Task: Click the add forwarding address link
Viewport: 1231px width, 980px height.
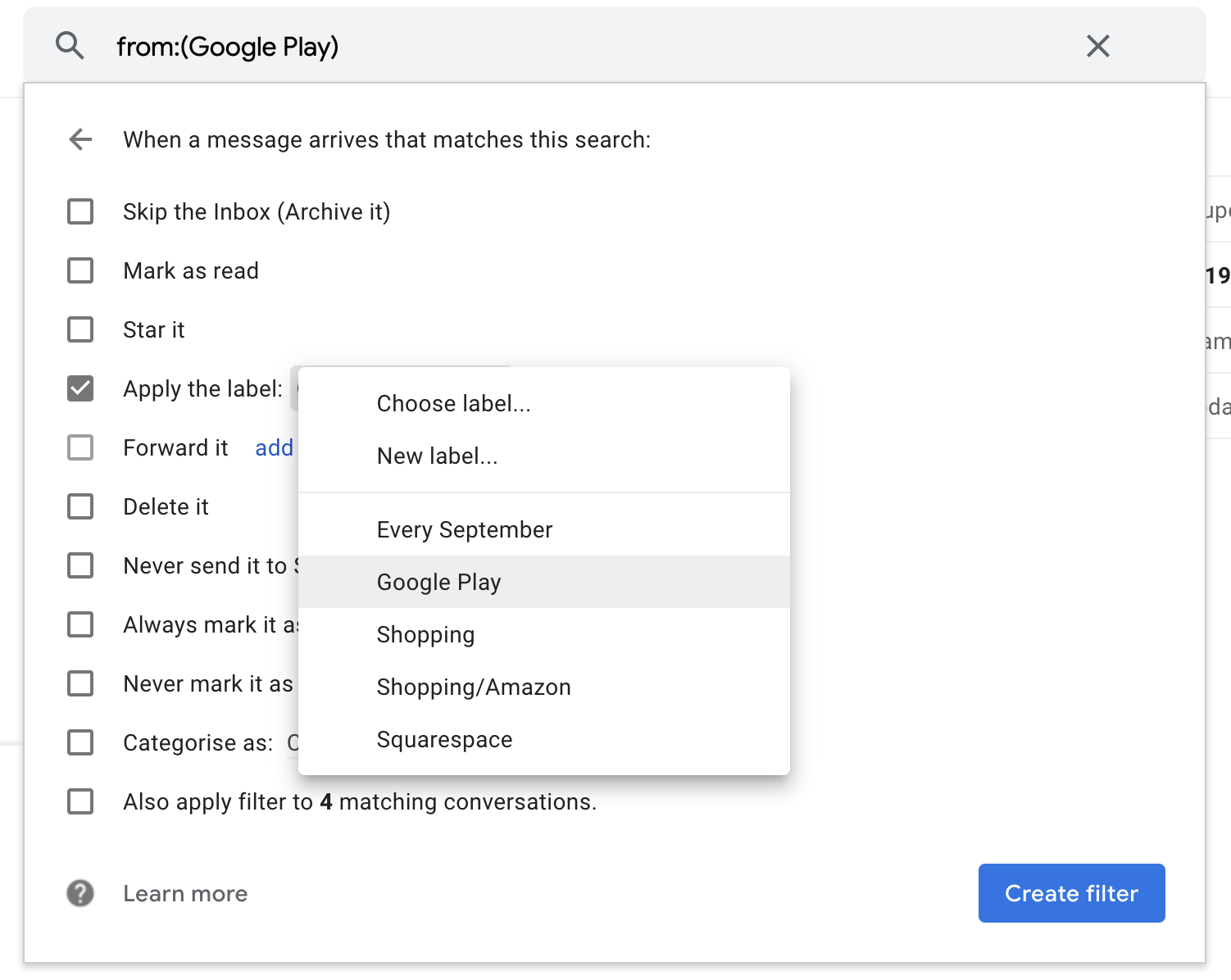Action: 275,447
